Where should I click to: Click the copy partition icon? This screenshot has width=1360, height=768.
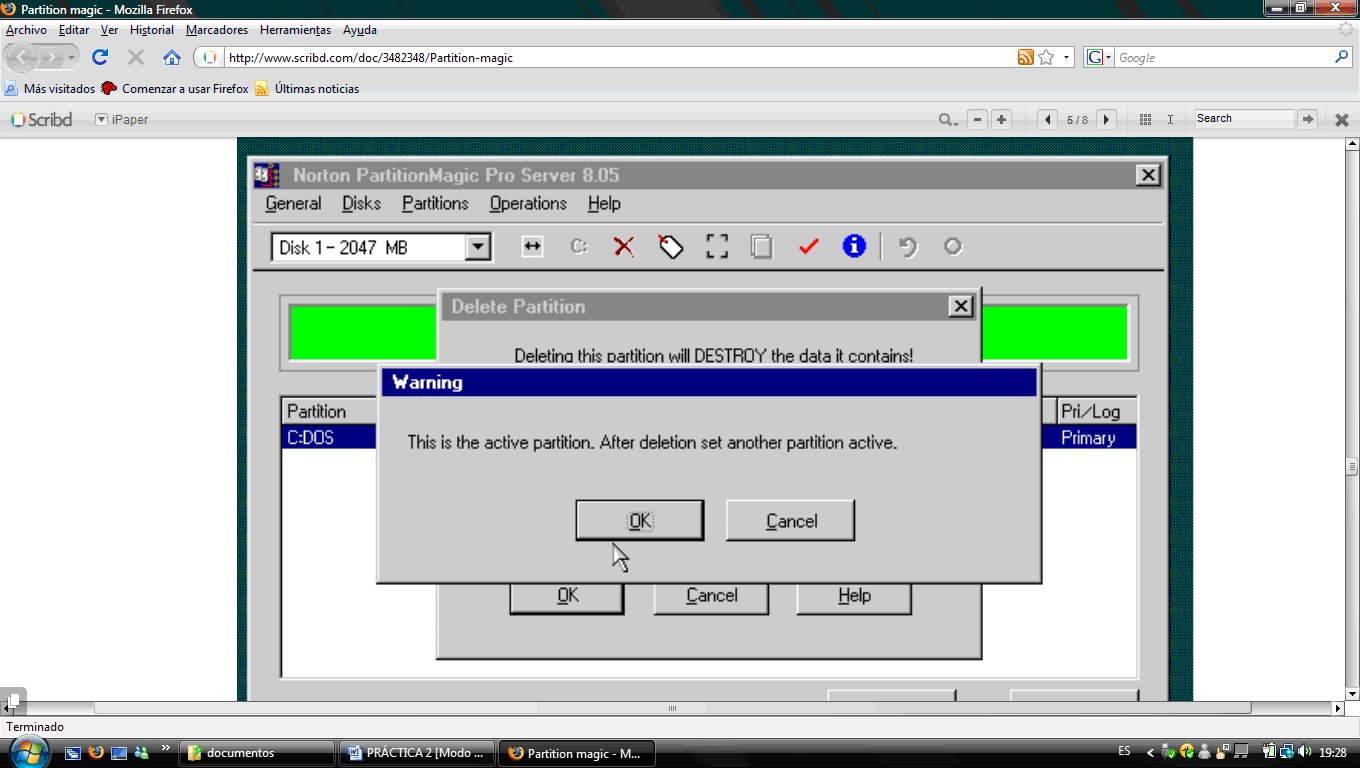pos(762,247)
